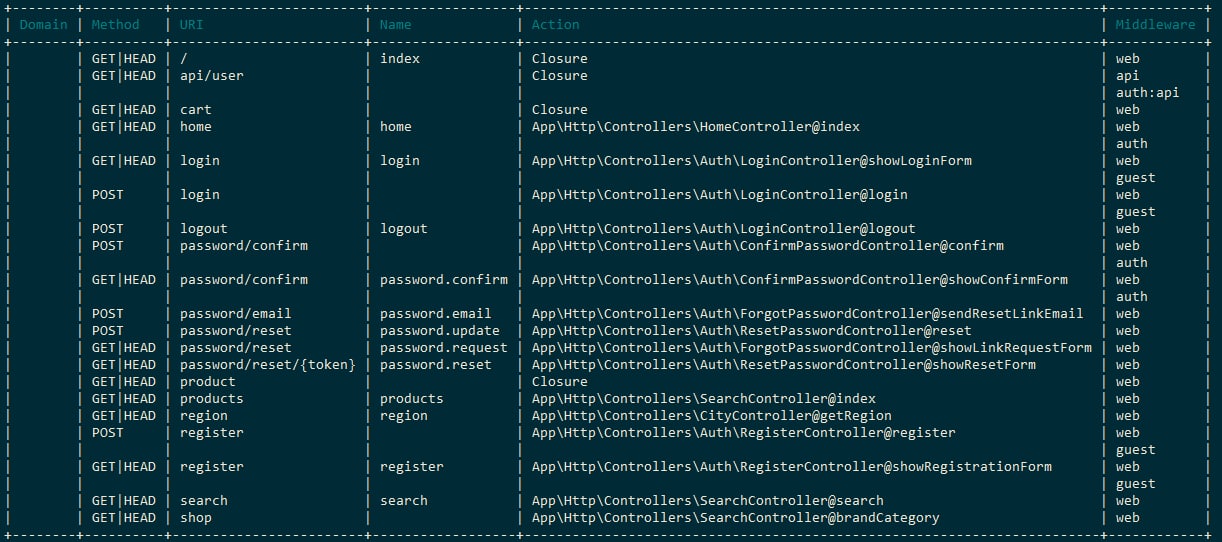
Task: Select the password/reset/{token} URI
Action: click(268, 365)
